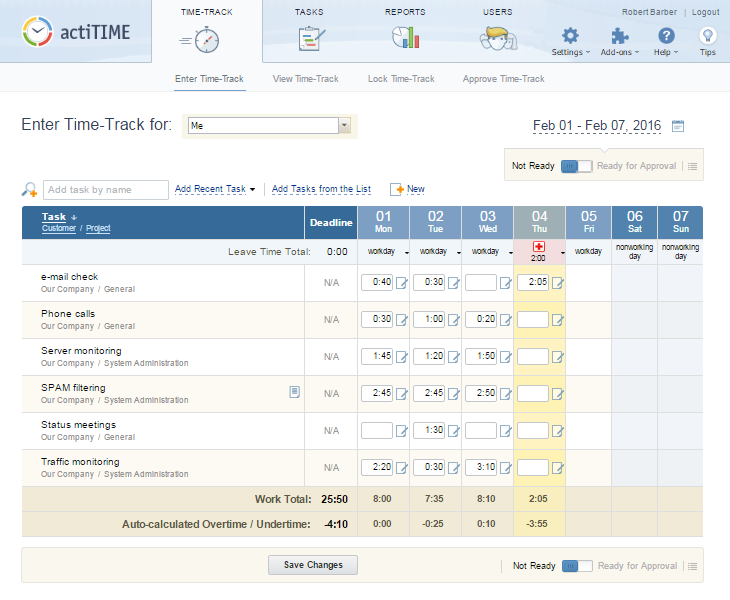The image size is (730, 600).
Task: Click SPAM filtering task description icon
Action: (x=294, y=392)
